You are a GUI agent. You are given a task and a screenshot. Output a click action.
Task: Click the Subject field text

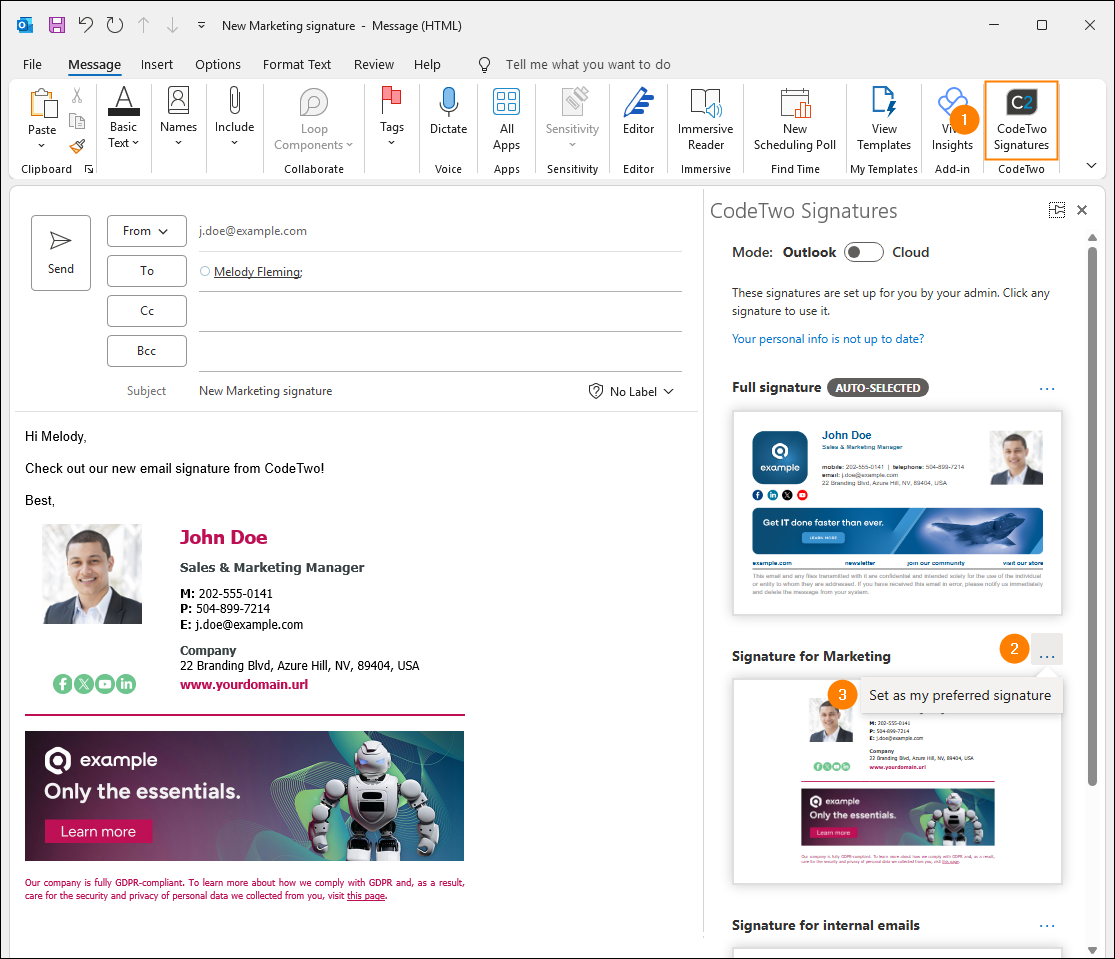tap(265, 391)
